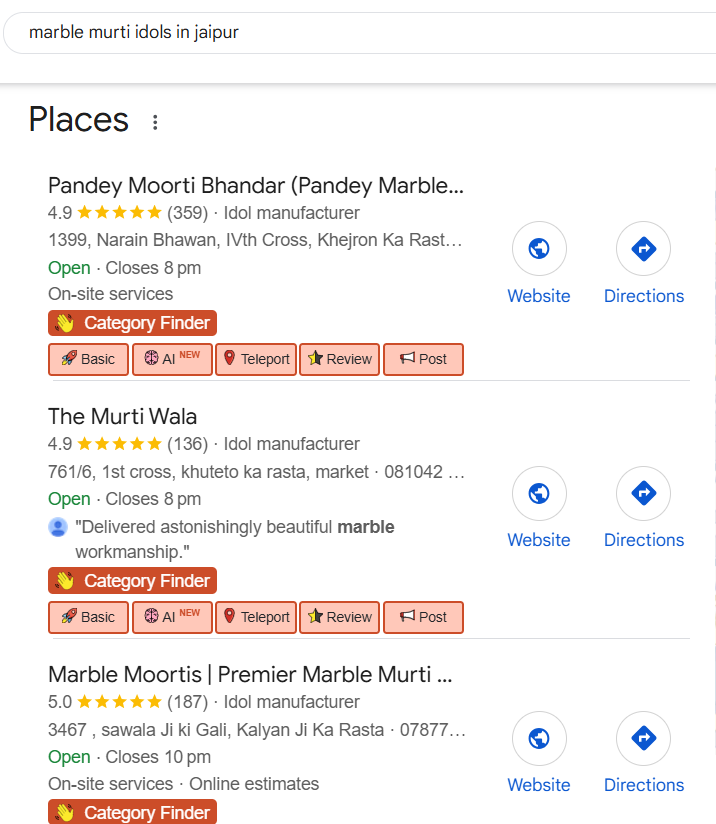The width and height of the screenshot is (716, 824).
Task: Open Review tool for Pandey Moorti Bhandar
Action: (x=341, y=359)
